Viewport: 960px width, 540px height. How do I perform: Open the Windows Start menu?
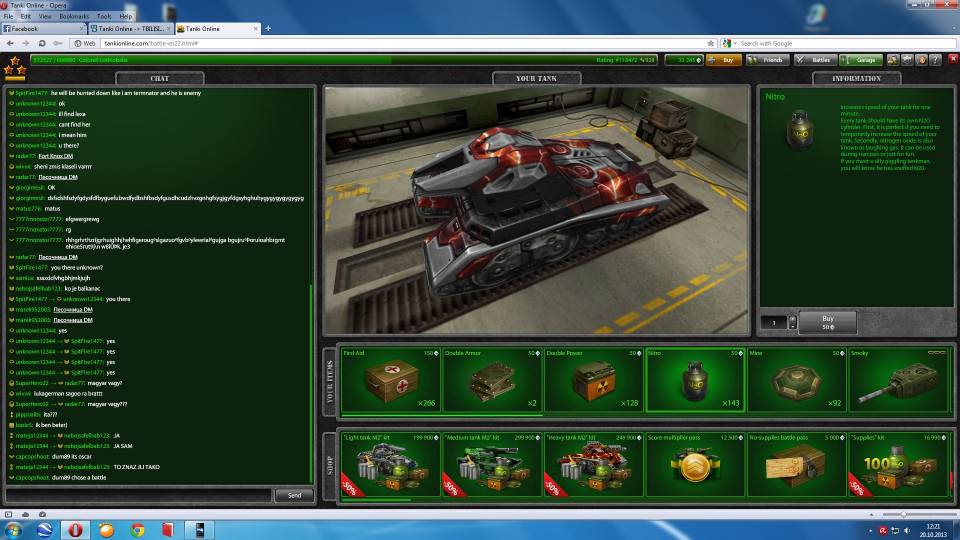13,530
